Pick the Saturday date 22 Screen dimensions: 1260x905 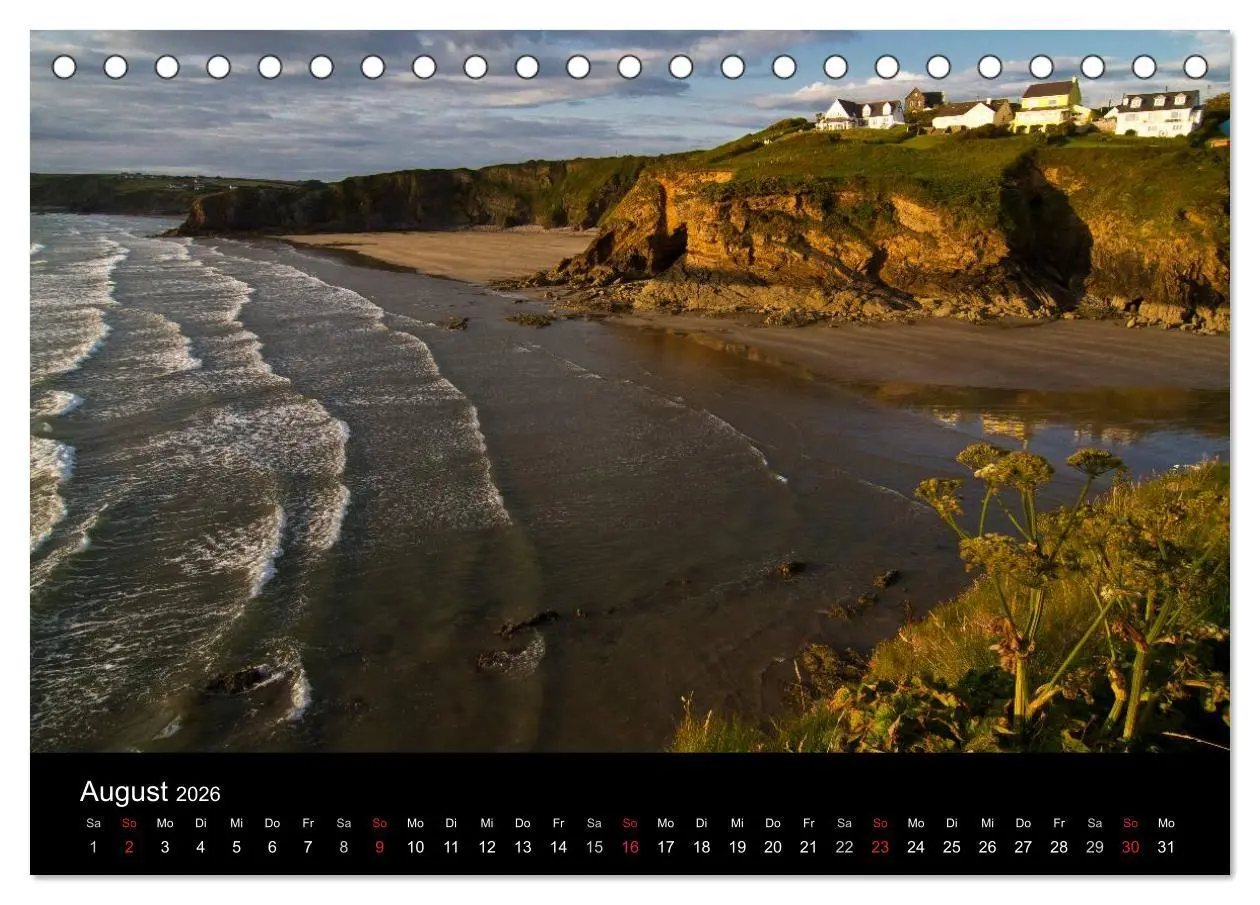(x=844, y=847)
